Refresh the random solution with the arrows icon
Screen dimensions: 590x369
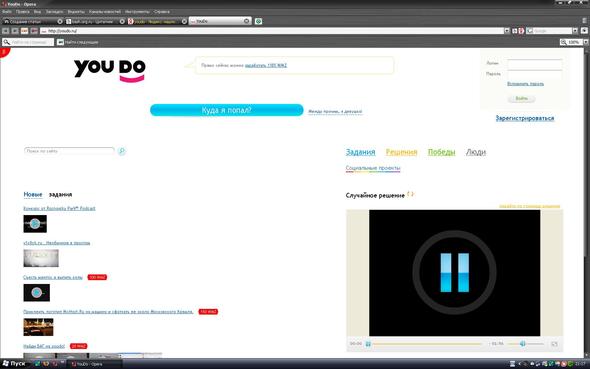click(410, 194)
